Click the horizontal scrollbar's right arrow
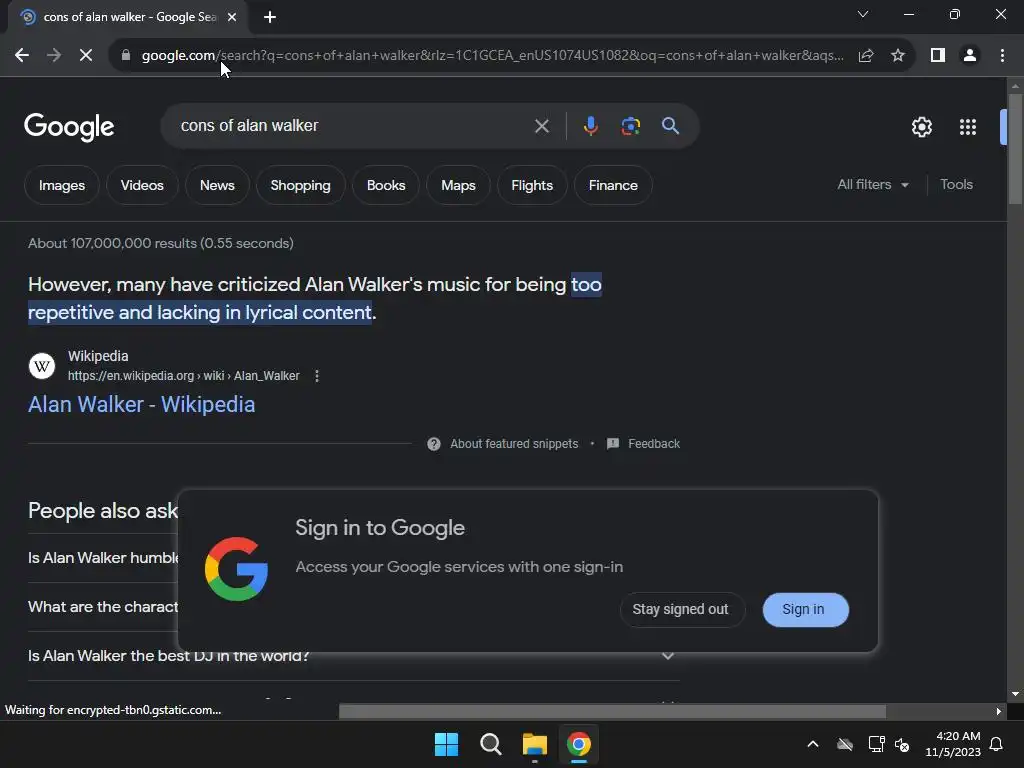 click(999, 711)
